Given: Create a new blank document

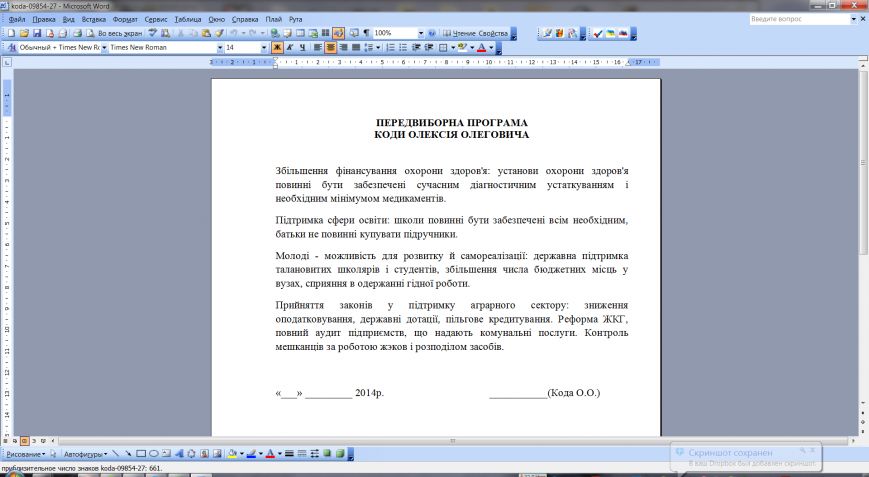Looking at the screenshot, I should 11,33.
